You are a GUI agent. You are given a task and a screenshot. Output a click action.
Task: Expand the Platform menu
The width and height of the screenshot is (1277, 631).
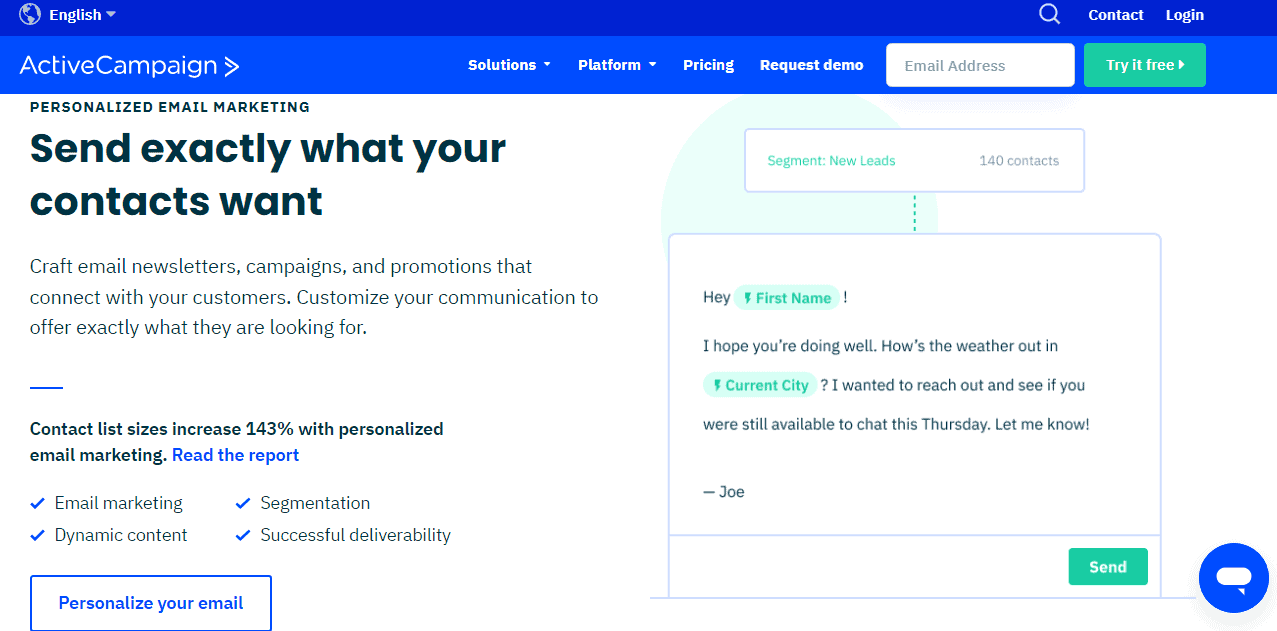click(x=617, y=65)
